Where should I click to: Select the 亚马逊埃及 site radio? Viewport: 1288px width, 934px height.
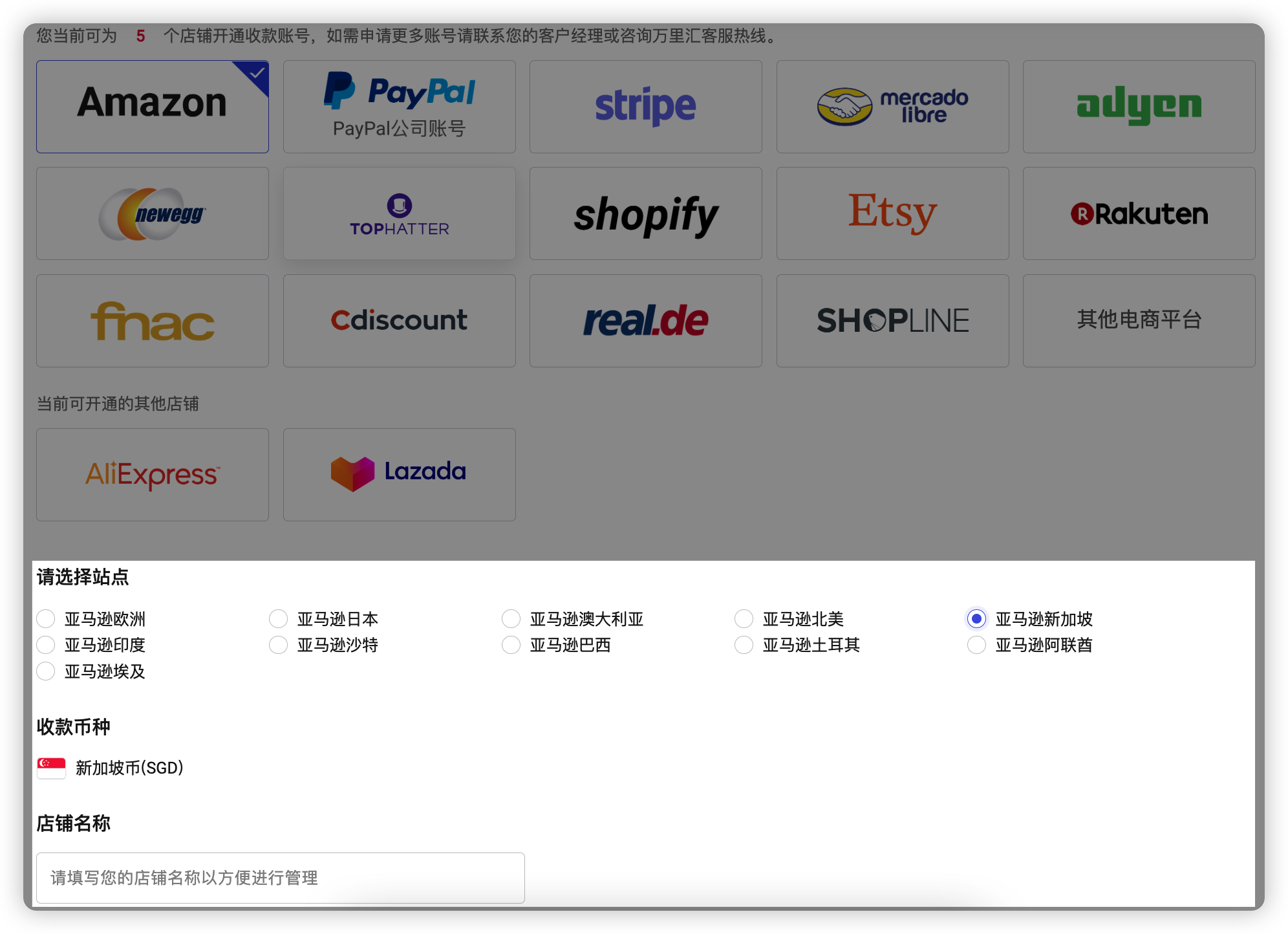[x=46, y=671]
